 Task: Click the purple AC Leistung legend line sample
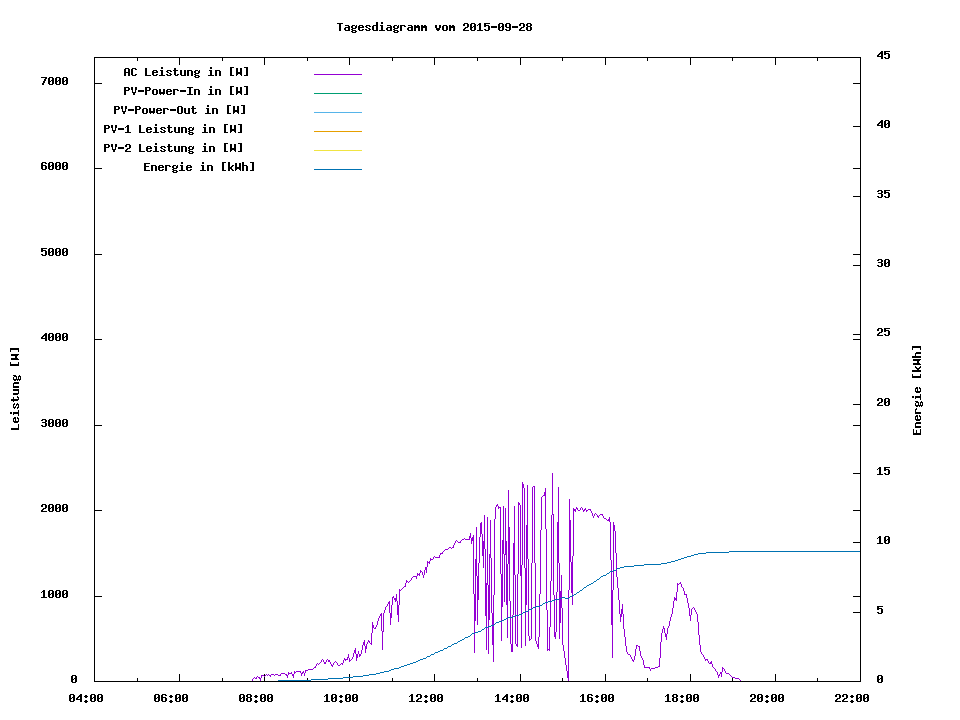pyautogui.click(x=337, y=74)
